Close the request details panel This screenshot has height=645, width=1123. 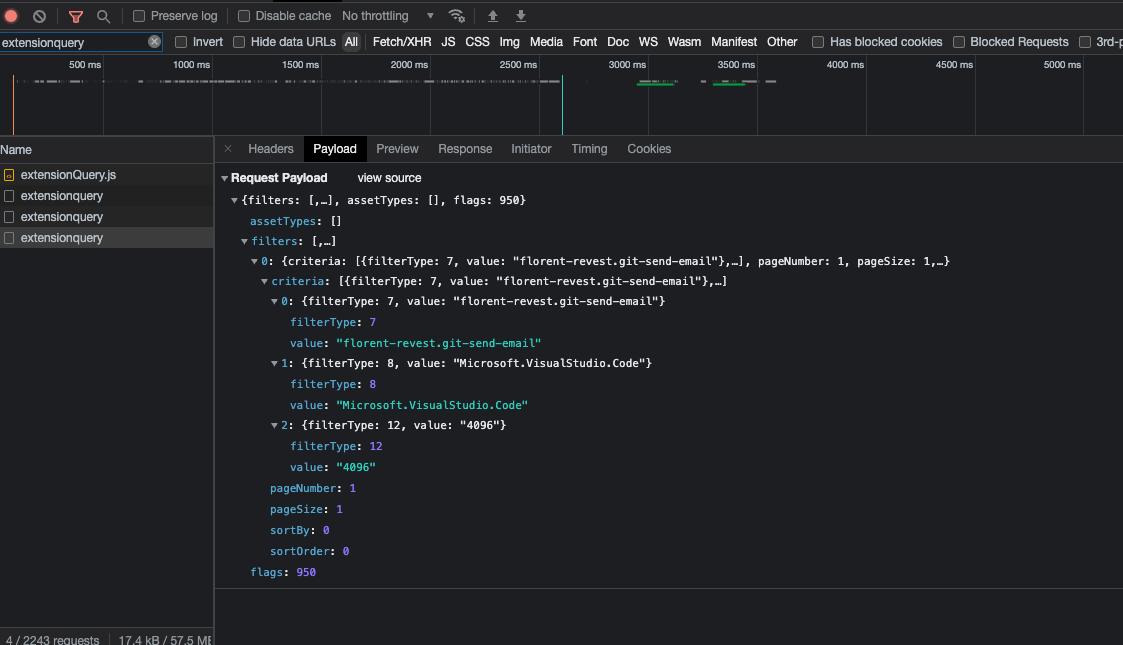coord(228,149)
